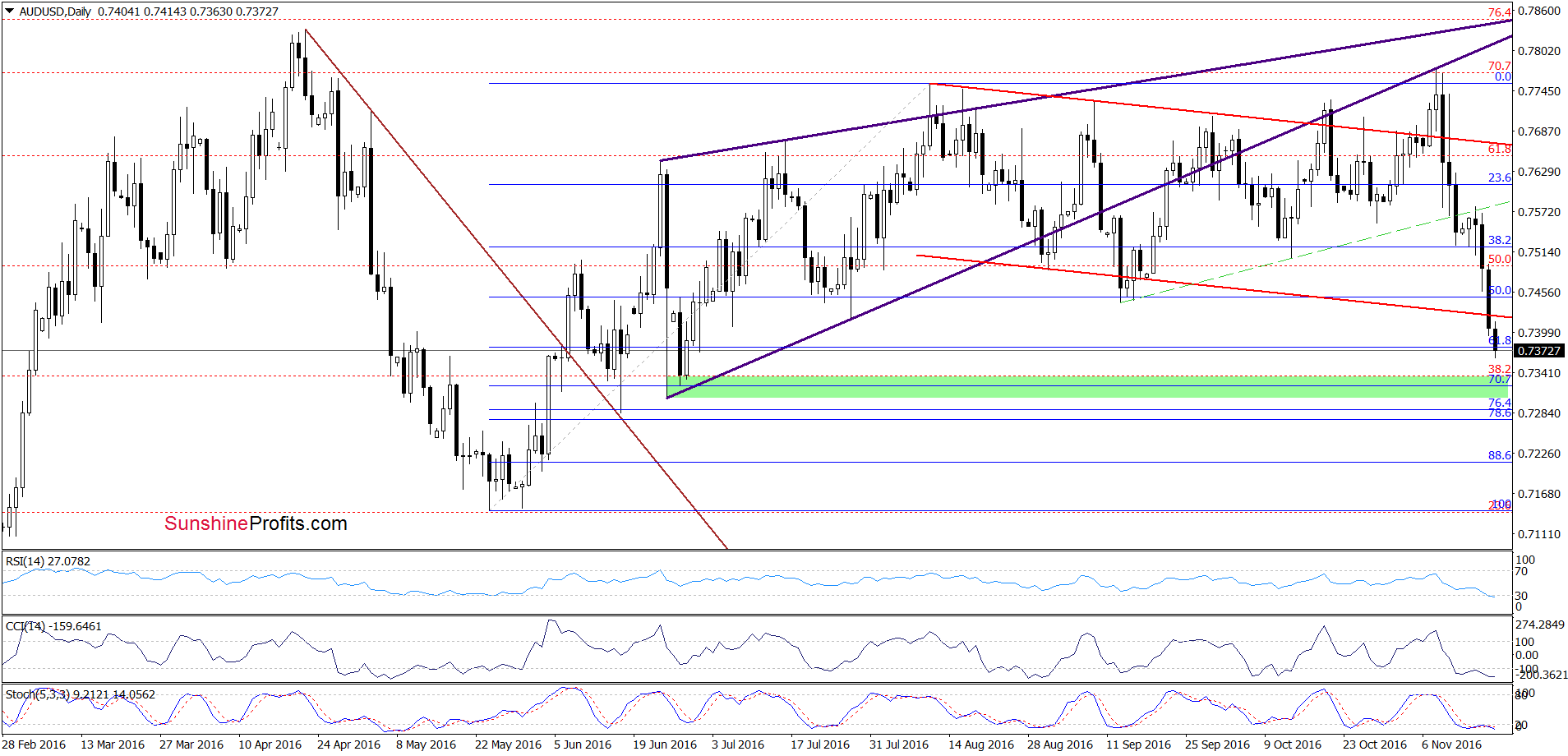Click the 25 Sep 2016 date label
This screenshot has width=1568, height=756.
(1218, 744)
